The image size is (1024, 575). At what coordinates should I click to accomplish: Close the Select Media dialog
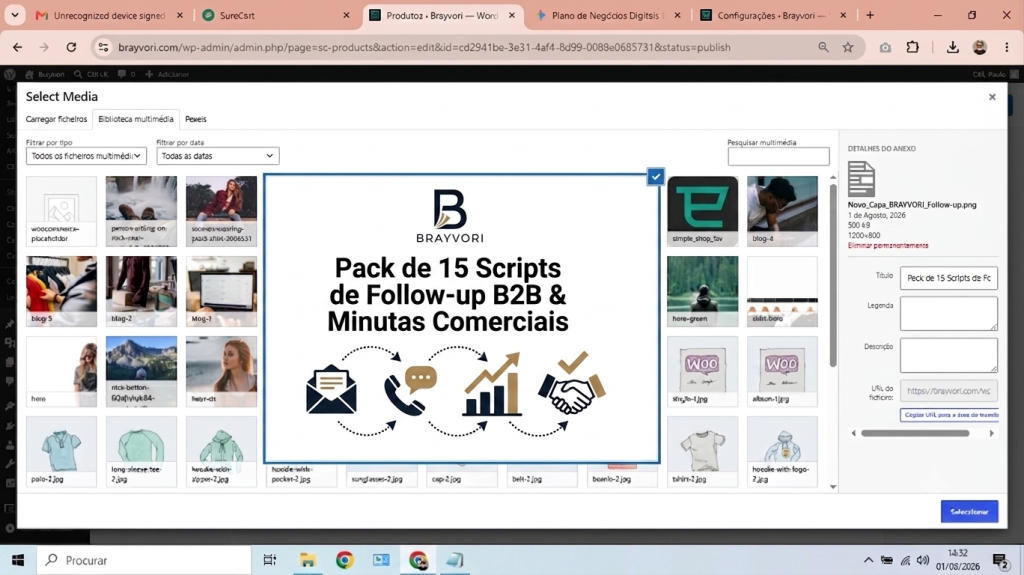992,97
